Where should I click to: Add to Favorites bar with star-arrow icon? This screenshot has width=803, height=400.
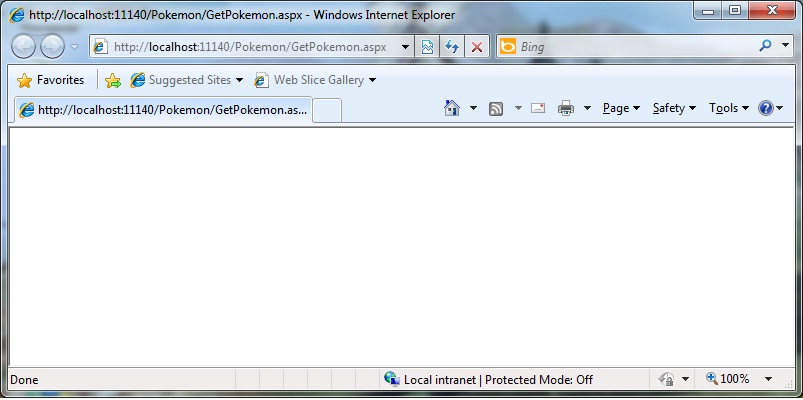[x=113, y=80]
